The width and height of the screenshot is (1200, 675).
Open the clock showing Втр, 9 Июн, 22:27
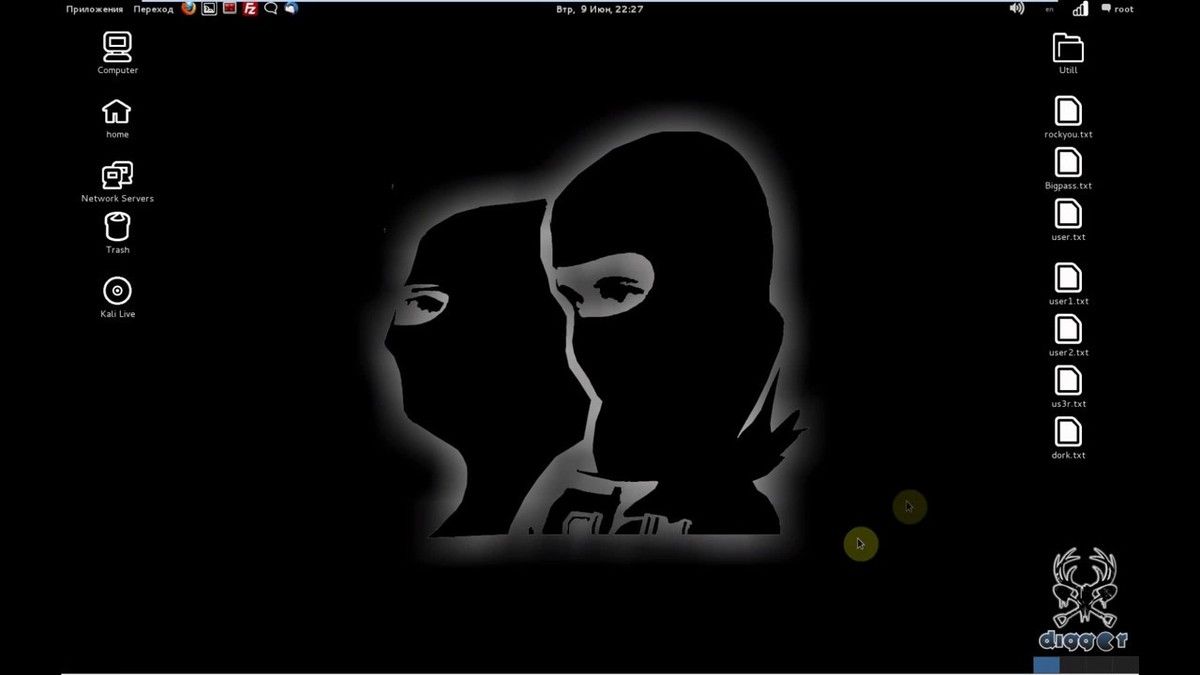click(599, 9)
